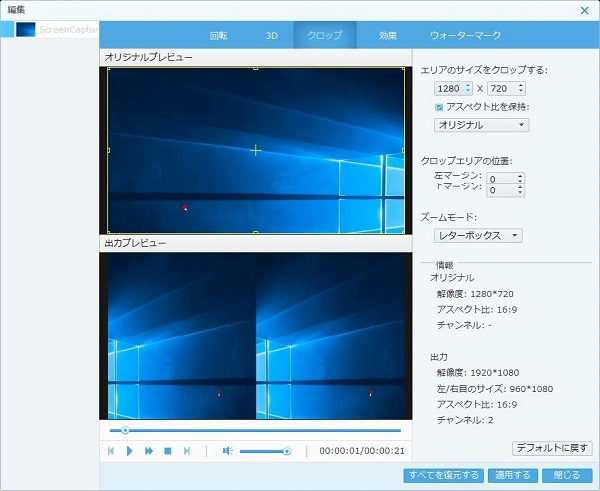Viewport: 600px width, 491px height.
Task: Open the ウォーターマーク tab
Action: [x=465, y=36]
